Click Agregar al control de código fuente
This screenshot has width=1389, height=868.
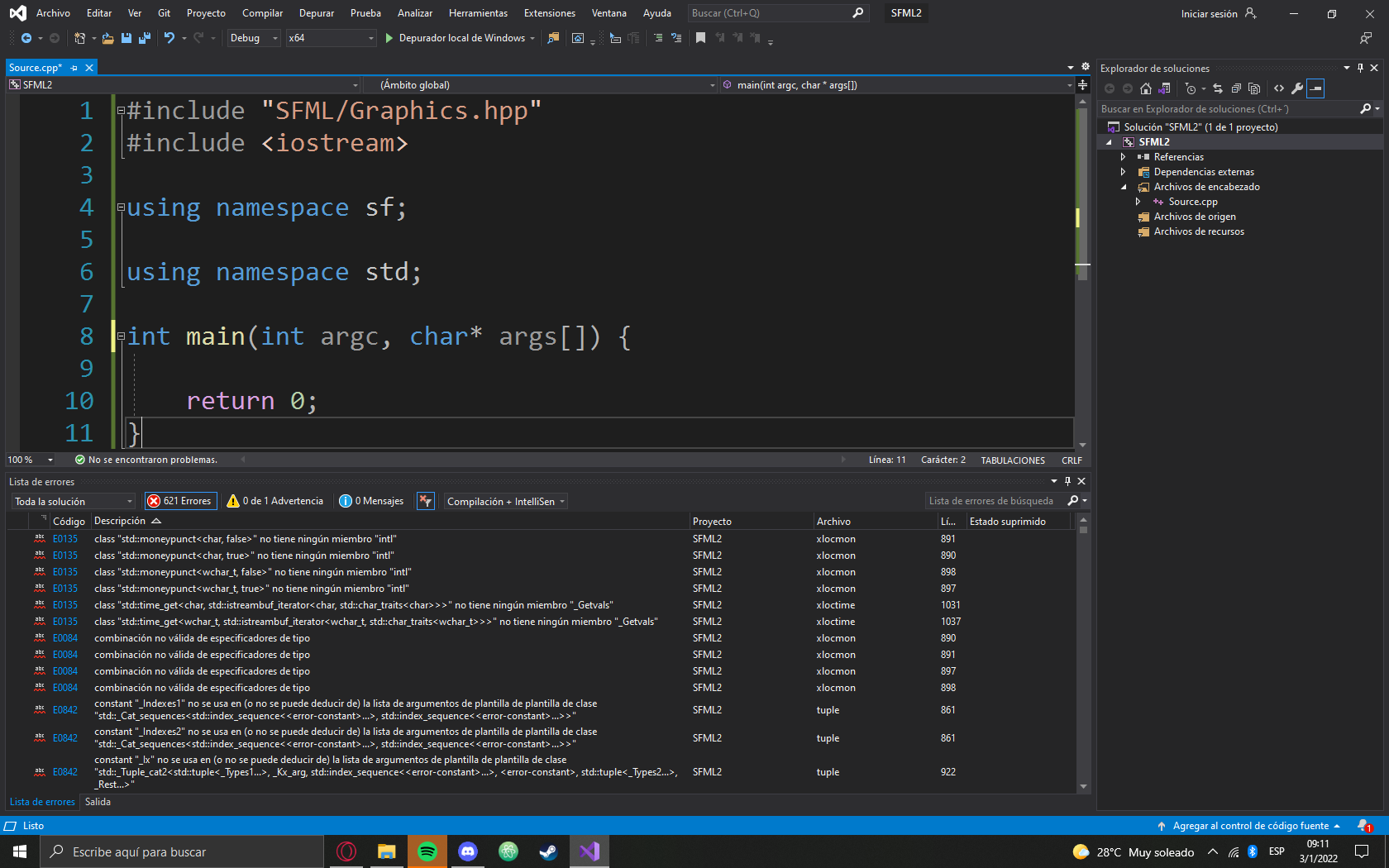click(x=1250, y=826)
